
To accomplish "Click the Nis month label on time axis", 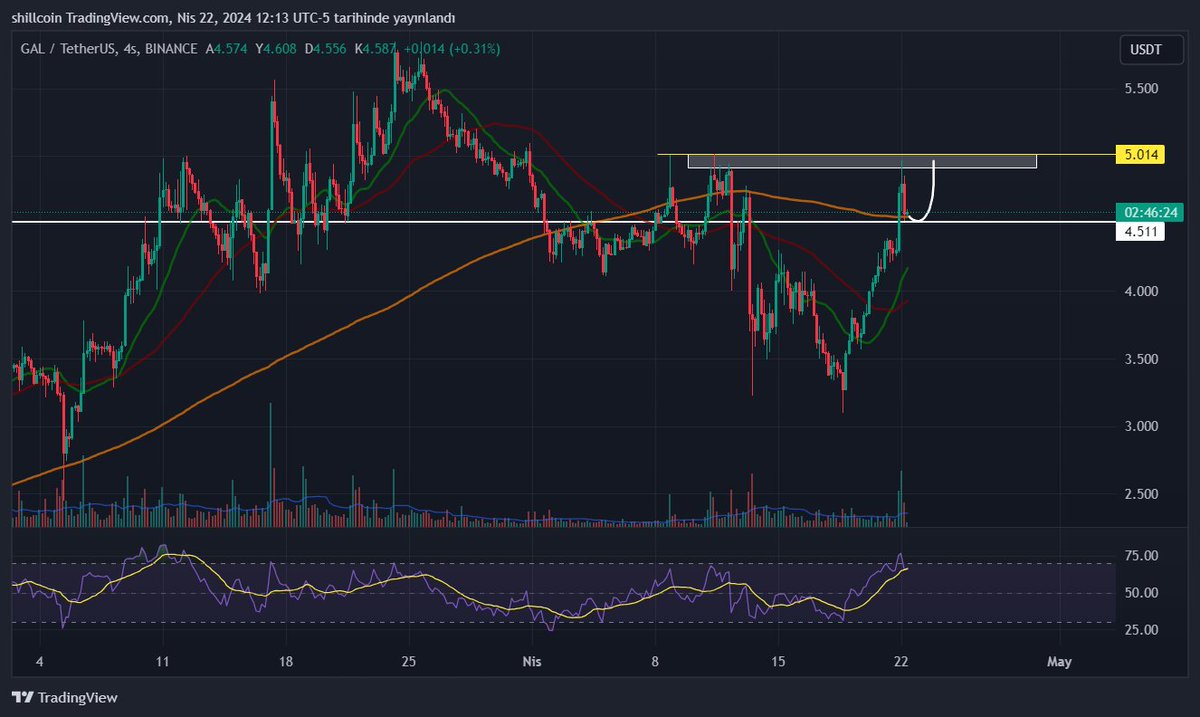I will pos(533,662).
